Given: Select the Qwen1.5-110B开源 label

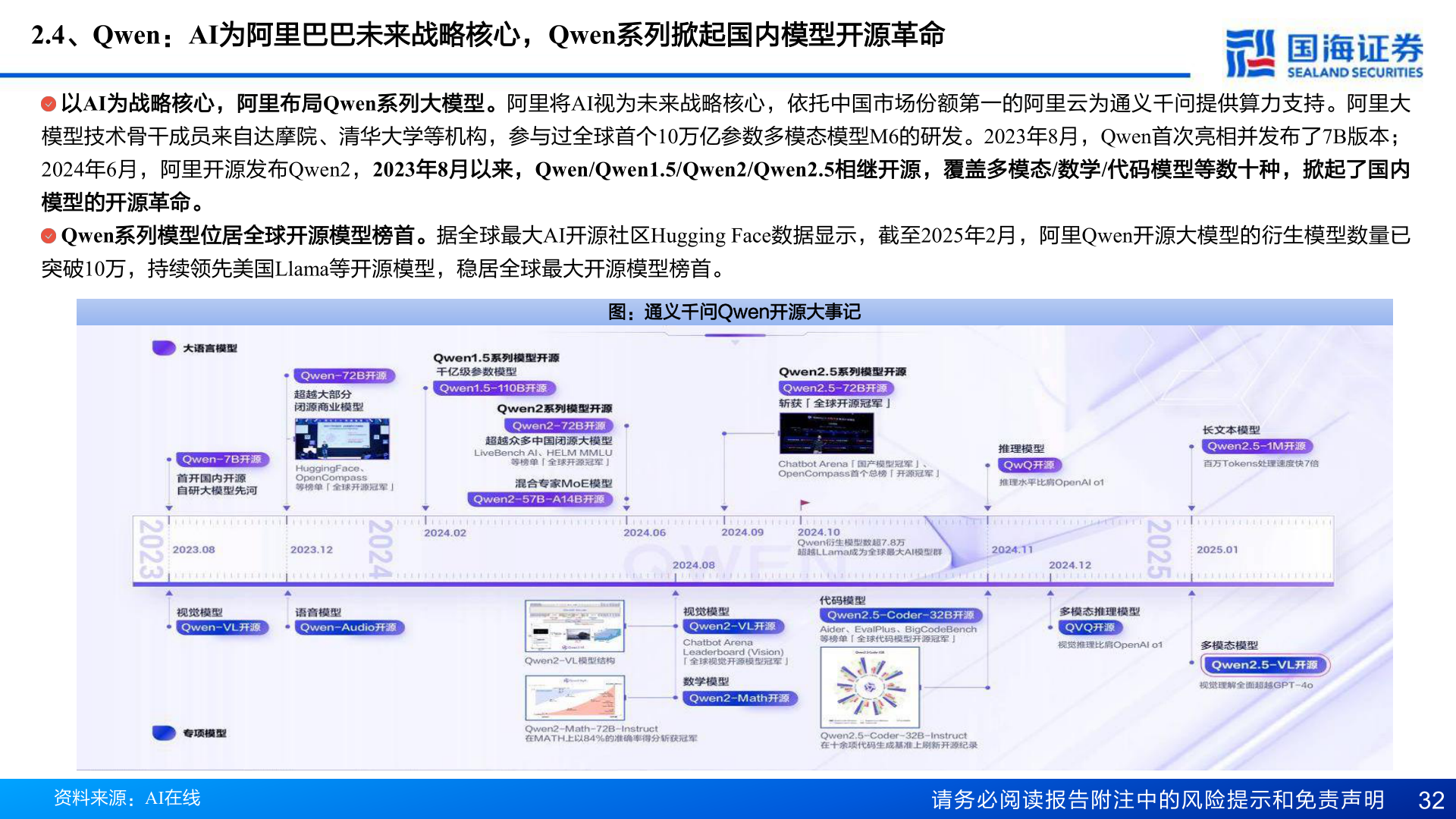Looking at the screenshot, I should pyautogui.click(x=493, y=388).
